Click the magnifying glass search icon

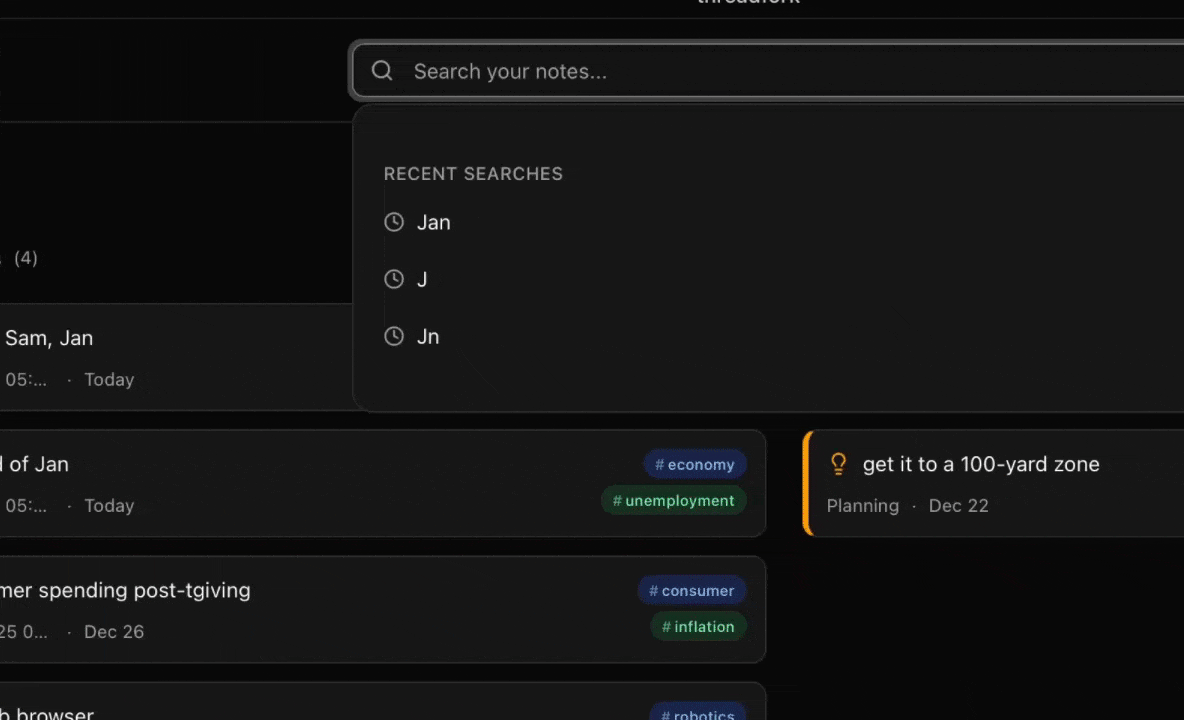point(382,71)
